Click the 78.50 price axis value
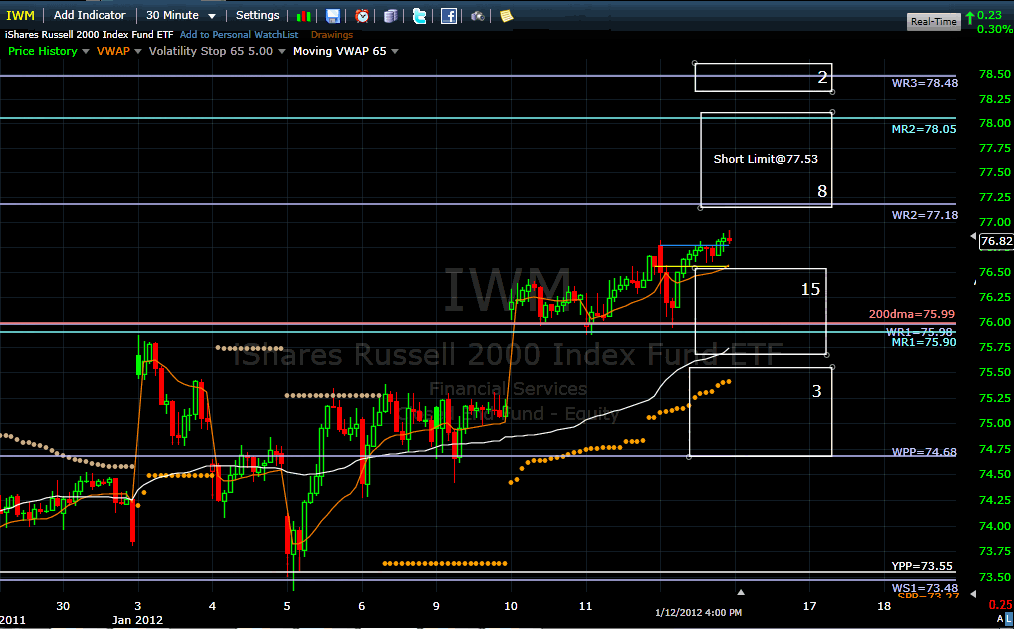The image size is (1014, 629). click(x=995, y=74)
